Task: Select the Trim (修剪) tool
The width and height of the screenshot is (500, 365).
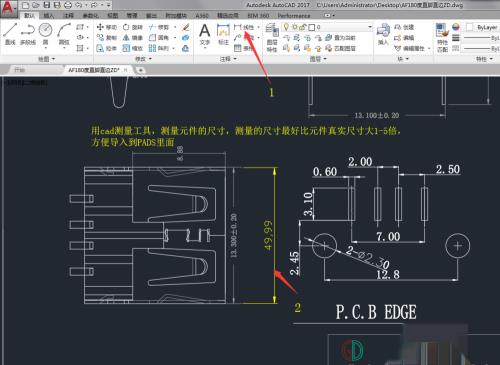Action: (159, 27)
